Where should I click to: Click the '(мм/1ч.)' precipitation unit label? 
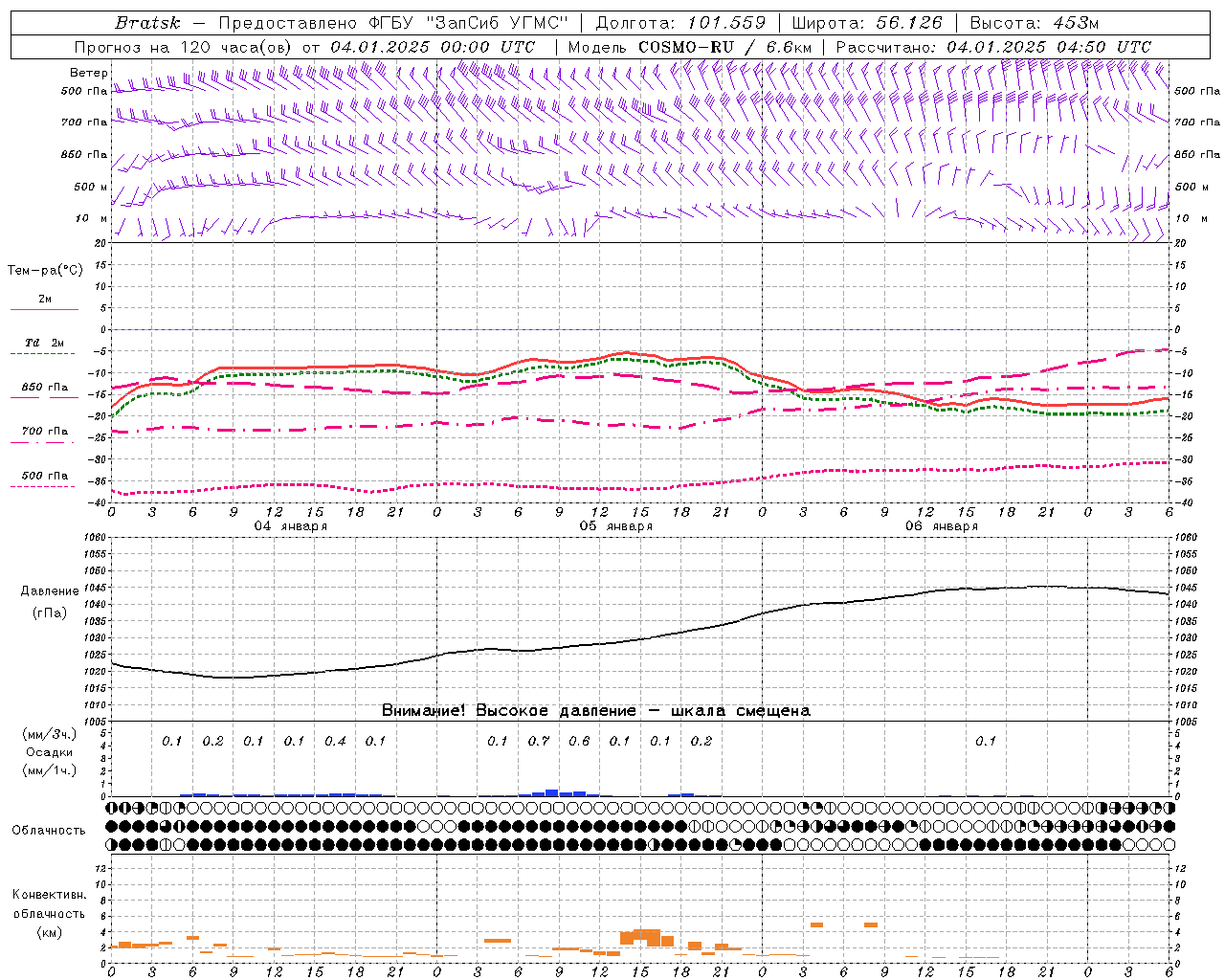50,770
